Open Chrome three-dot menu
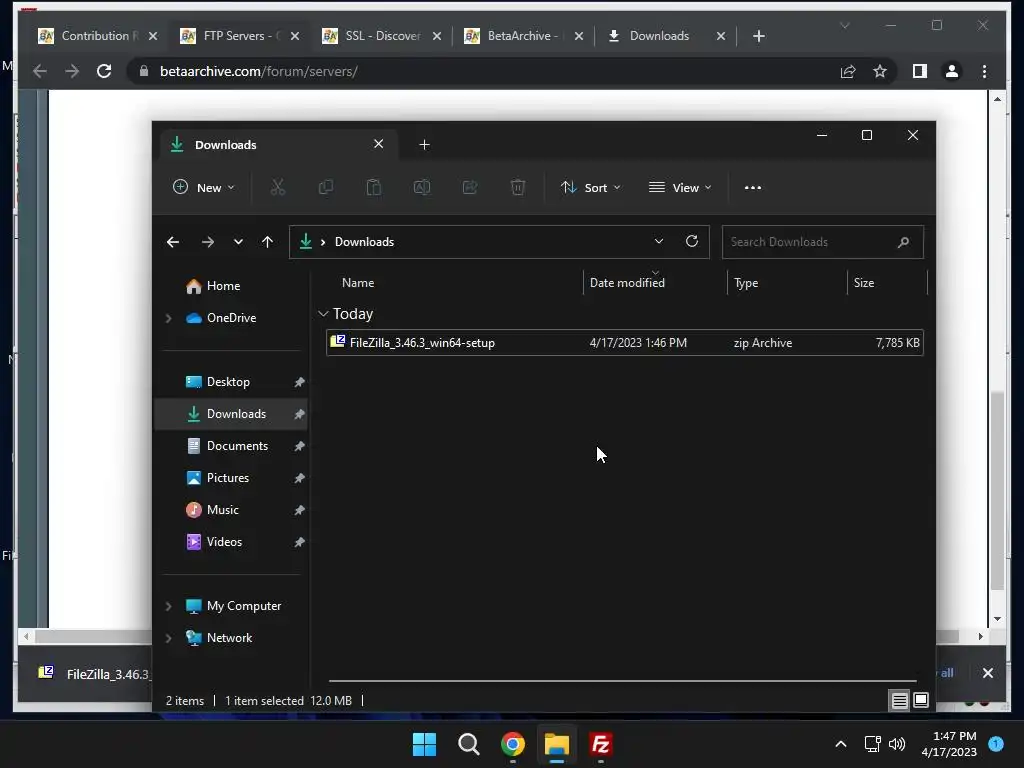 (x=985, y=71)
